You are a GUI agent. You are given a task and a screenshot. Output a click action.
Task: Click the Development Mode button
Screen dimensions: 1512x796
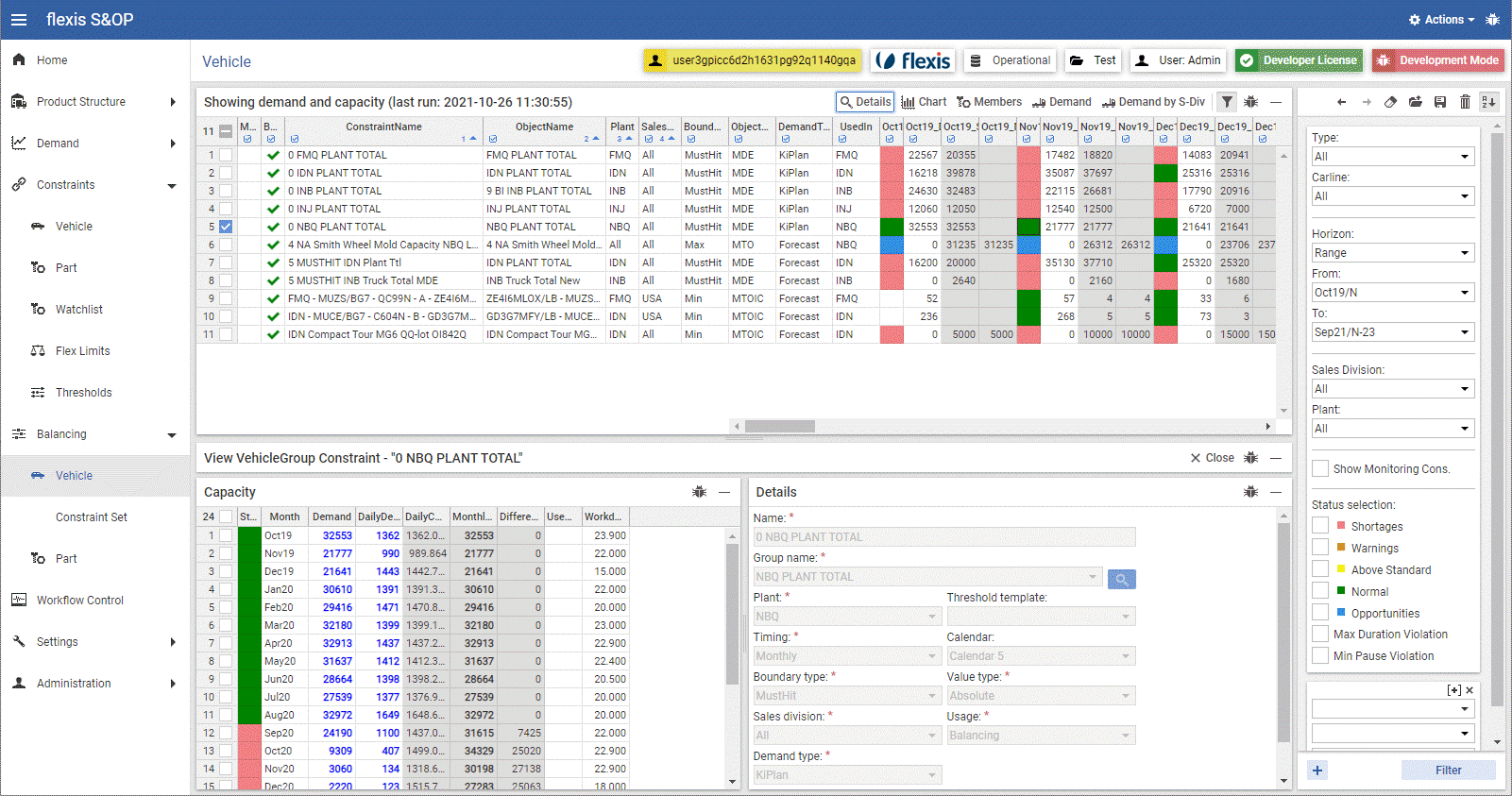(1438, 60)
